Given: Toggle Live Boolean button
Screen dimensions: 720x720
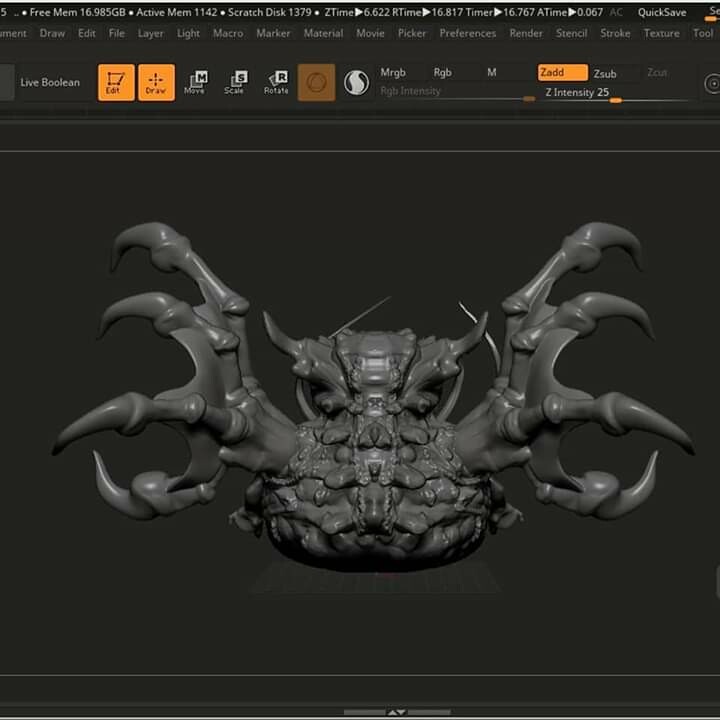Looking at the screenshot, I should tap(50, 82).
